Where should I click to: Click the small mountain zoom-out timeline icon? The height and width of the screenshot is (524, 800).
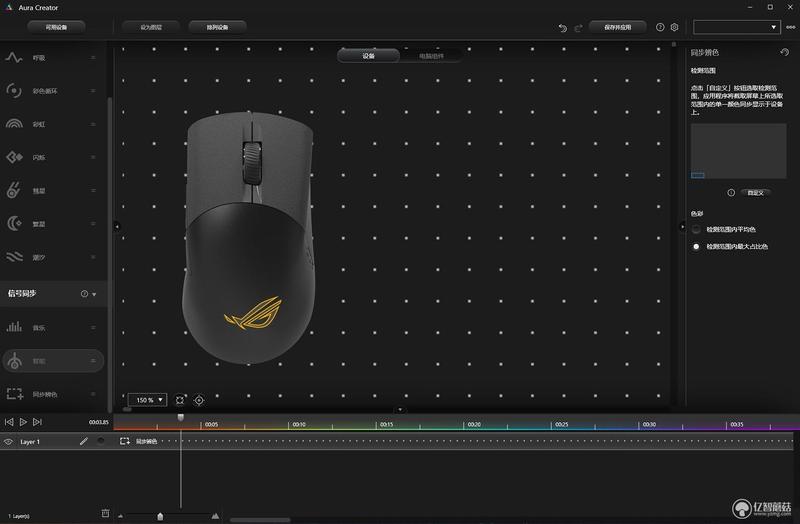tap(120, 516)
